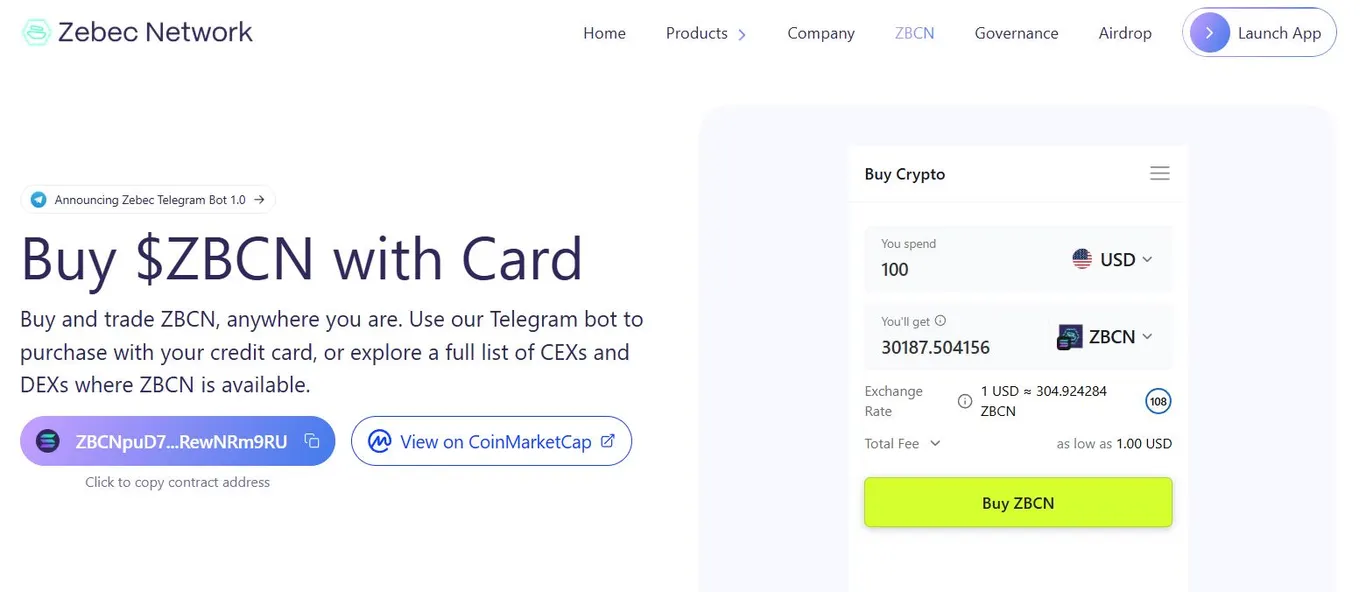Open the ZBCN token selector dropdown
Image resolution: width=1366 pixels, height=592 pixels.
(1105, 337)
